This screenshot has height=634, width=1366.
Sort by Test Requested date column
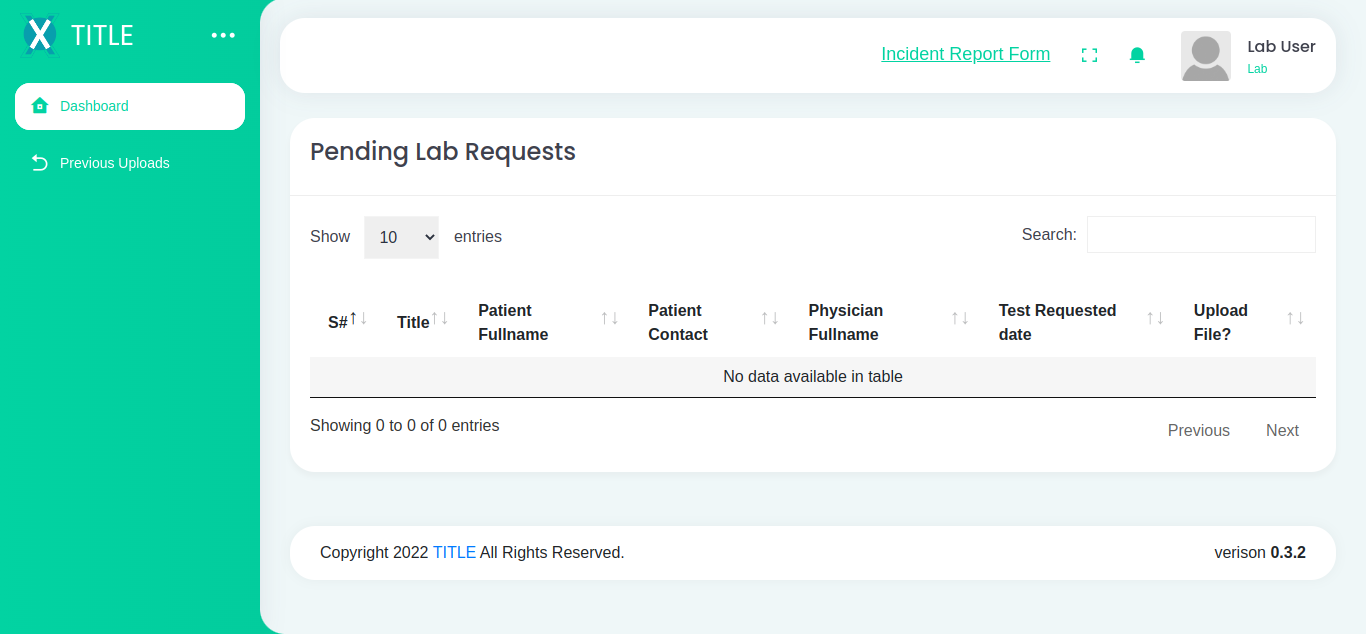tap(1057, 322)
